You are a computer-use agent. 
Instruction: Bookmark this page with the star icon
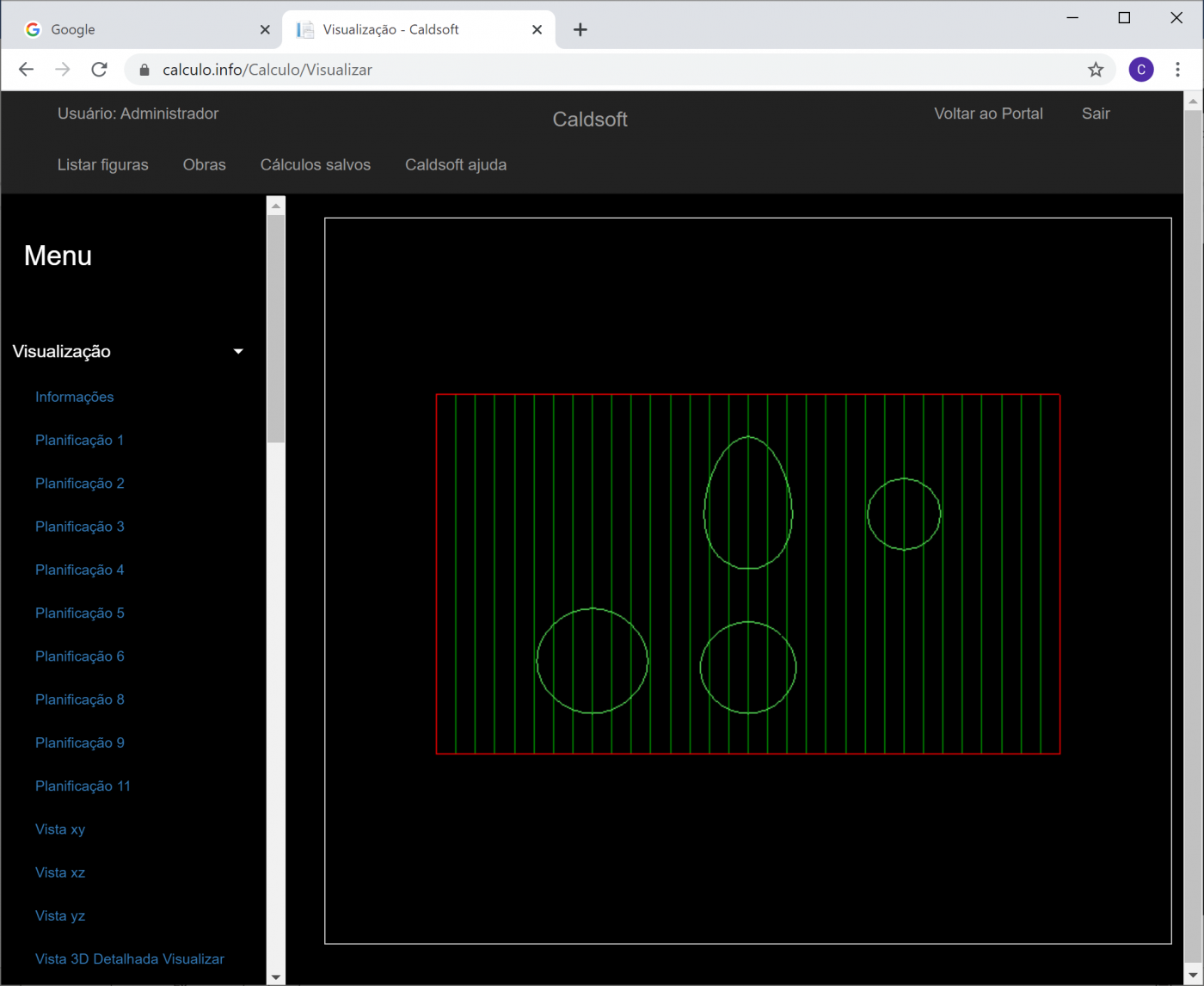pyautogui.click(x=1095, y=70)
